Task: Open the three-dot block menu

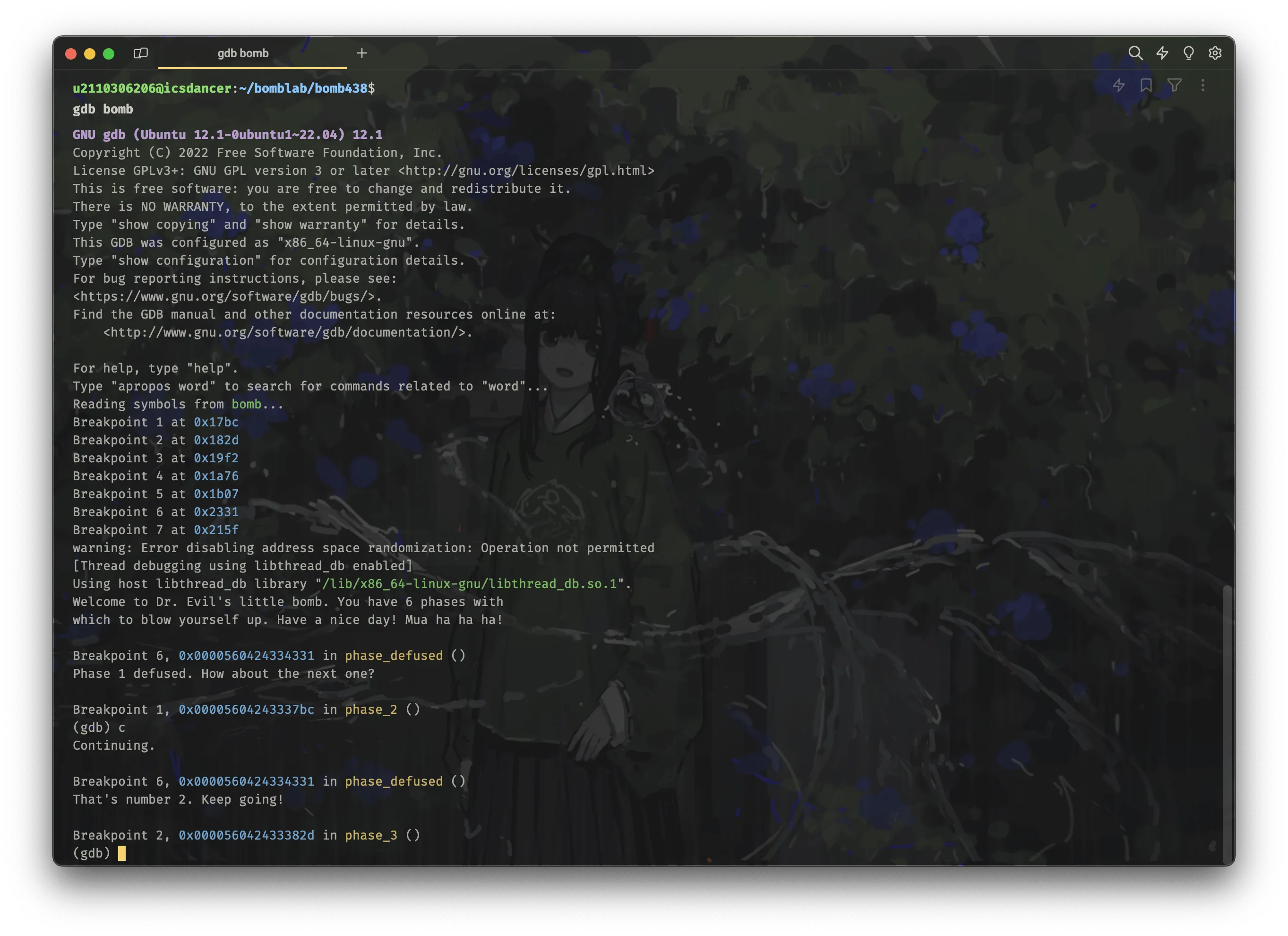Action: click(x=1203, y=85)
